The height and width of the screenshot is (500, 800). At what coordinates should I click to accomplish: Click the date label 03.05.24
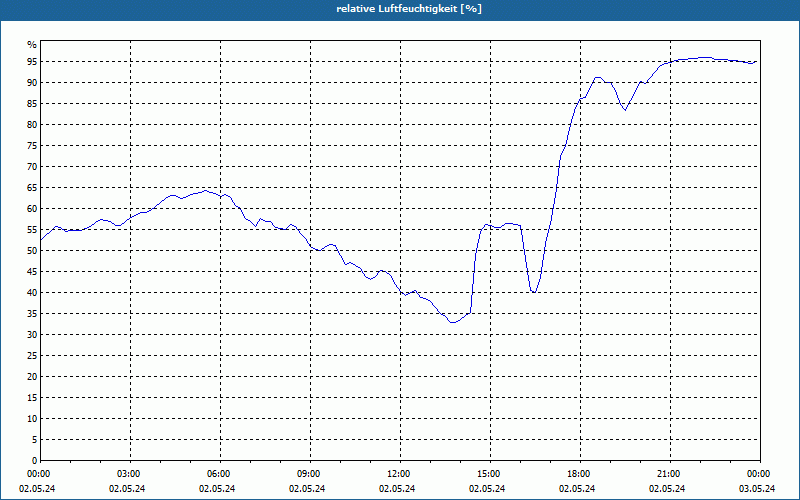click(757, 489)
